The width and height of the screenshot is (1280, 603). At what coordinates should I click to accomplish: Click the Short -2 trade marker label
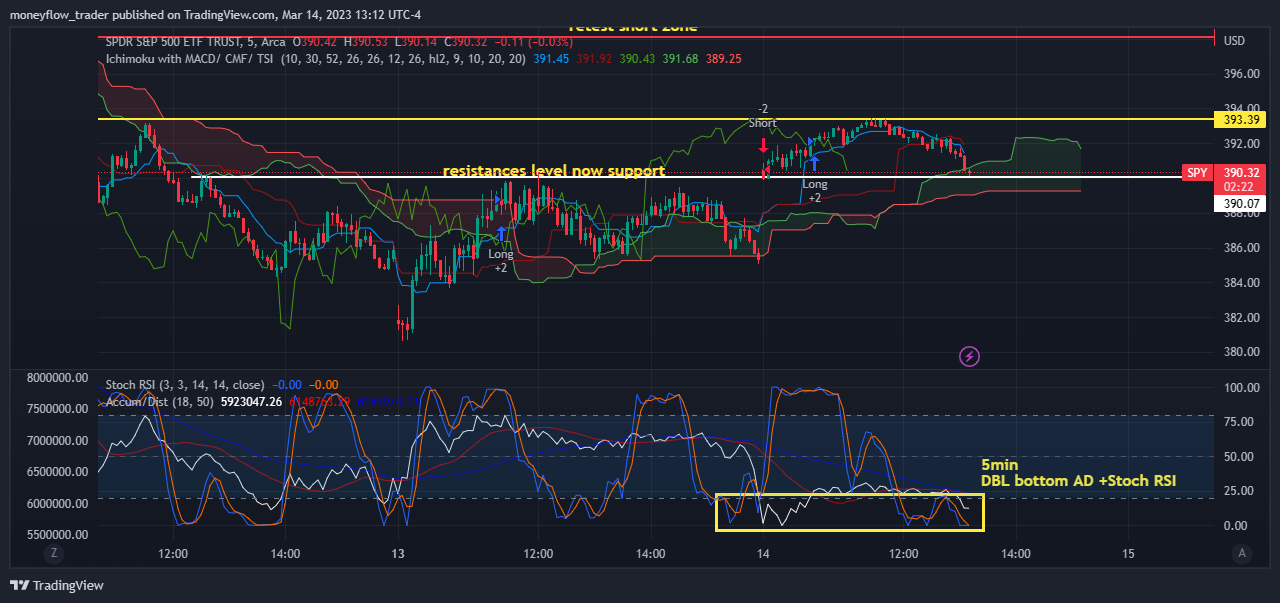click(763, 116)
